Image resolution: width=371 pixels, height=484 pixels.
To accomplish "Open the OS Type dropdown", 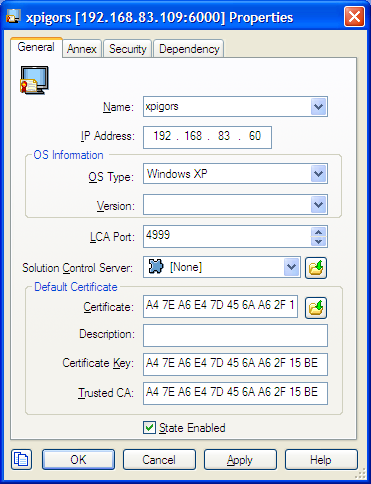I will pyautogui.click(x=318, y=174).
